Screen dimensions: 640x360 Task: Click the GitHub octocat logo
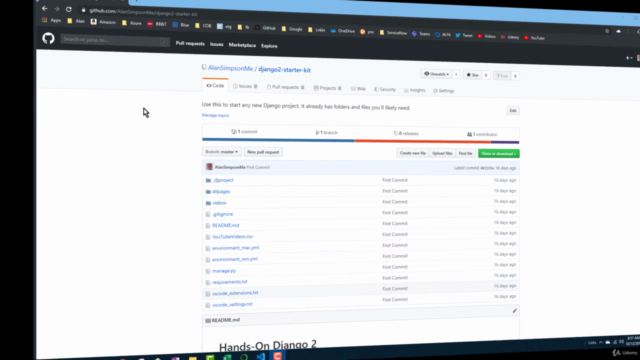click(x=48, y=38)
